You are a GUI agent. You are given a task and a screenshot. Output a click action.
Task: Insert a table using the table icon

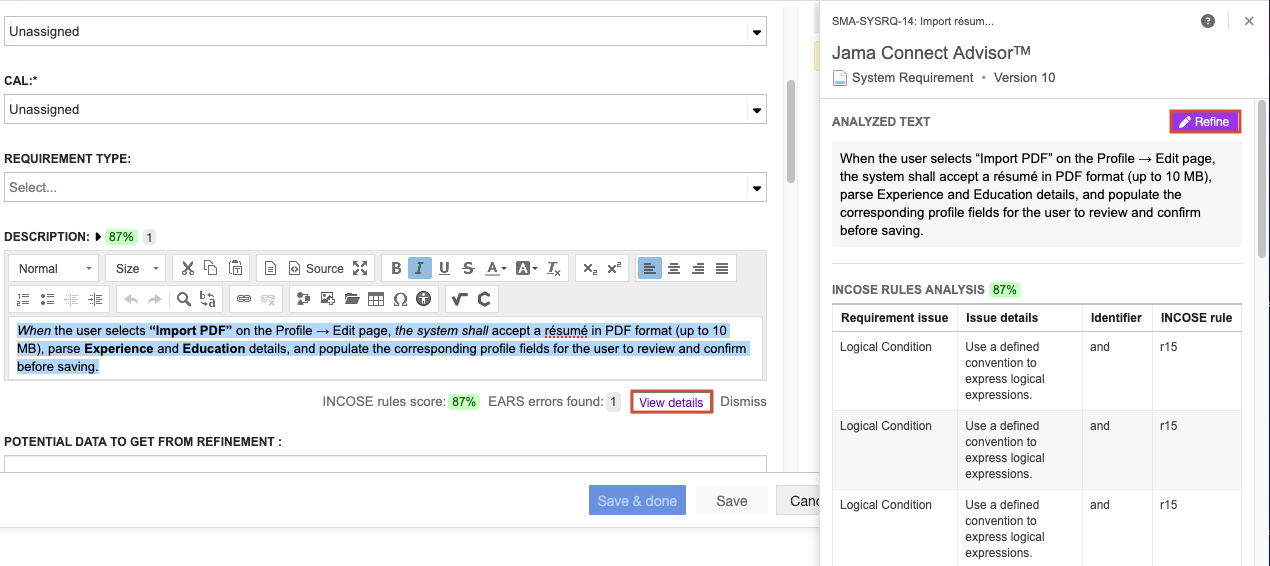click(x=376, y=298)
